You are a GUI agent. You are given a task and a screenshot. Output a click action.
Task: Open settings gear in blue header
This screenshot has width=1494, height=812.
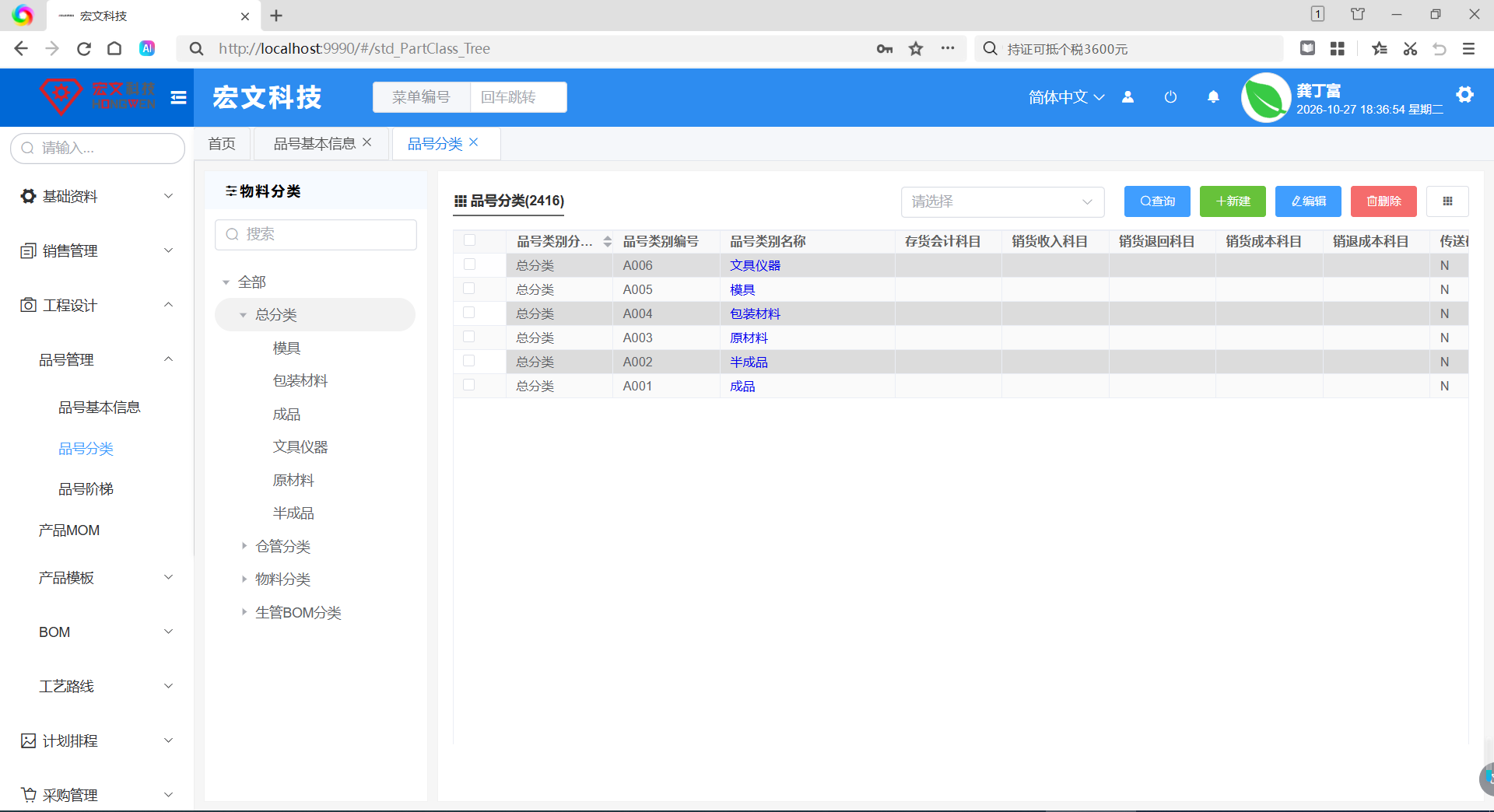(x=1464, y=95)
